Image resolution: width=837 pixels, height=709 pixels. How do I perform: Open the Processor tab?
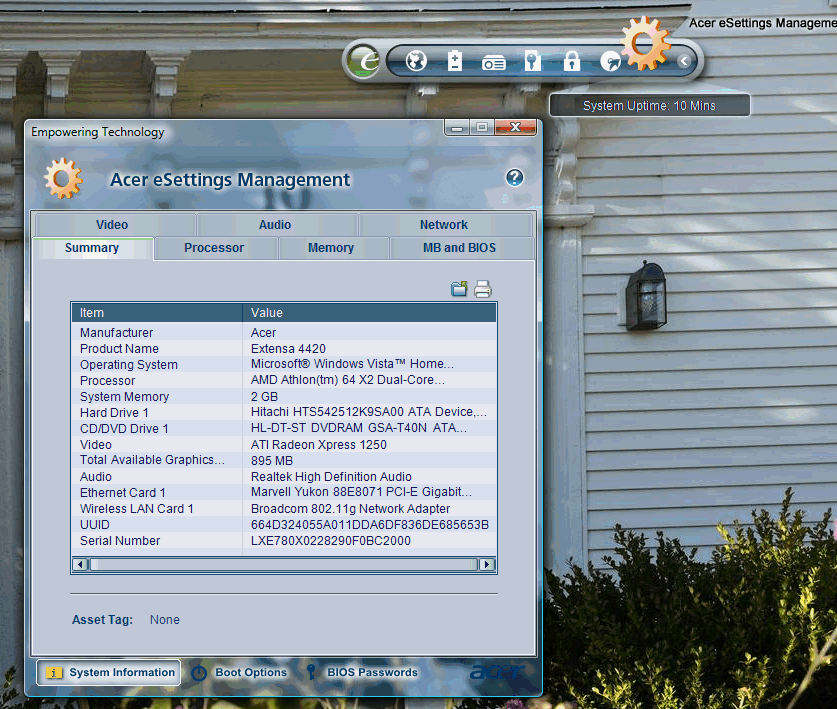click(x=216, y=248)
